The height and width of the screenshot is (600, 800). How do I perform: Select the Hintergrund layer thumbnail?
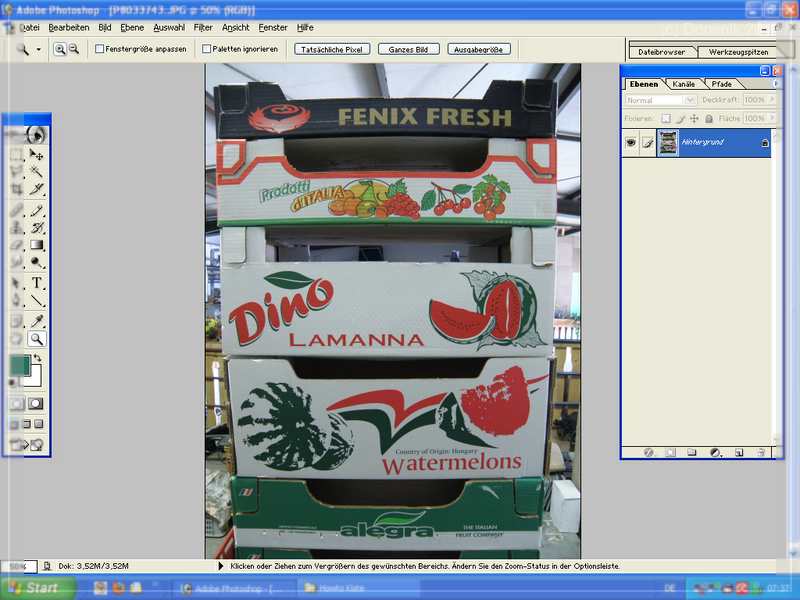point(667,143)
